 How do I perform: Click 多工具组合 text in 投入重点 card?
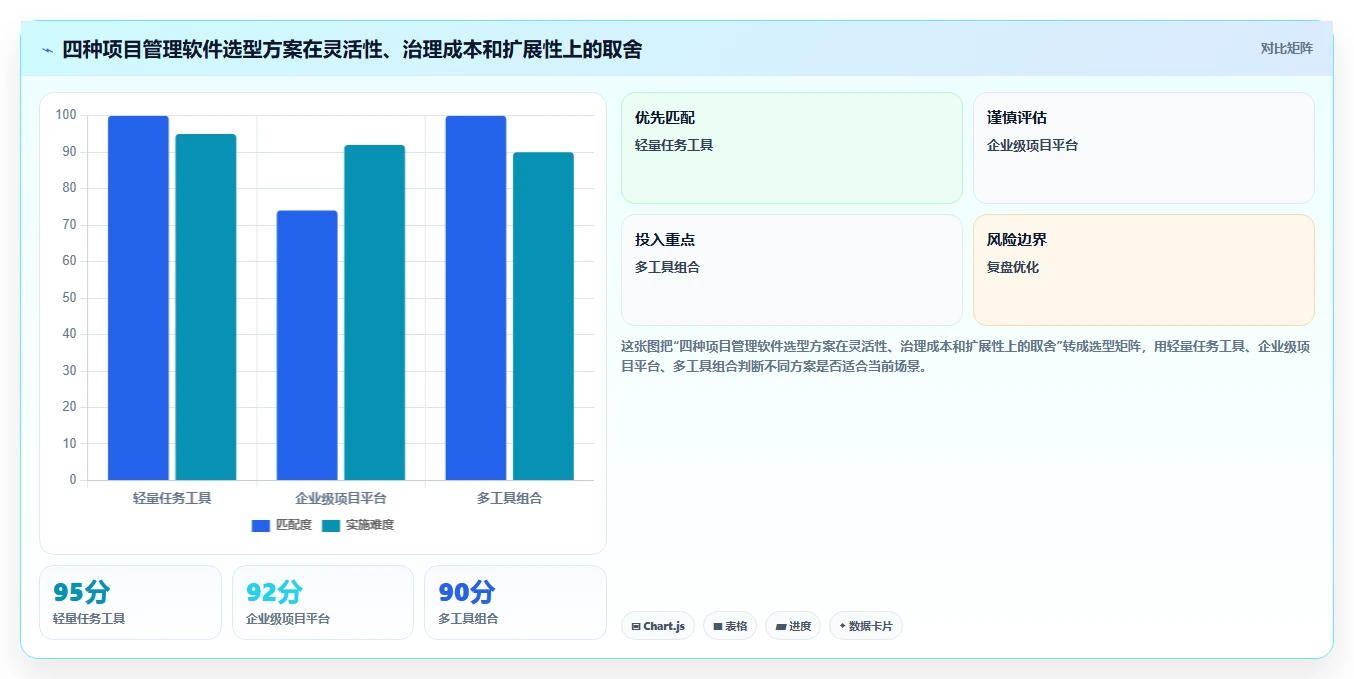point(668,267)
